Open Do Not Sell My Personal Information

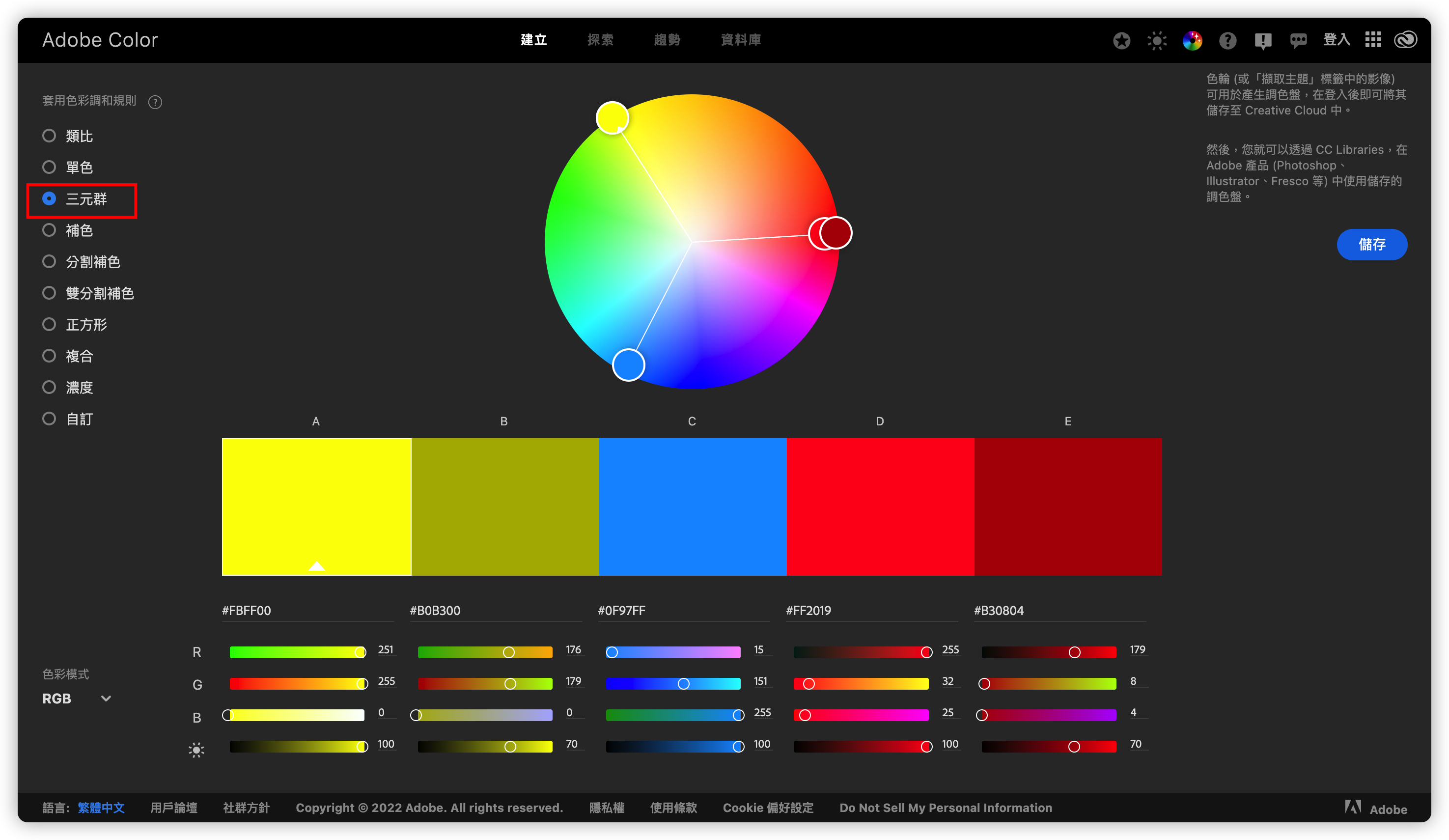point(946,808)
